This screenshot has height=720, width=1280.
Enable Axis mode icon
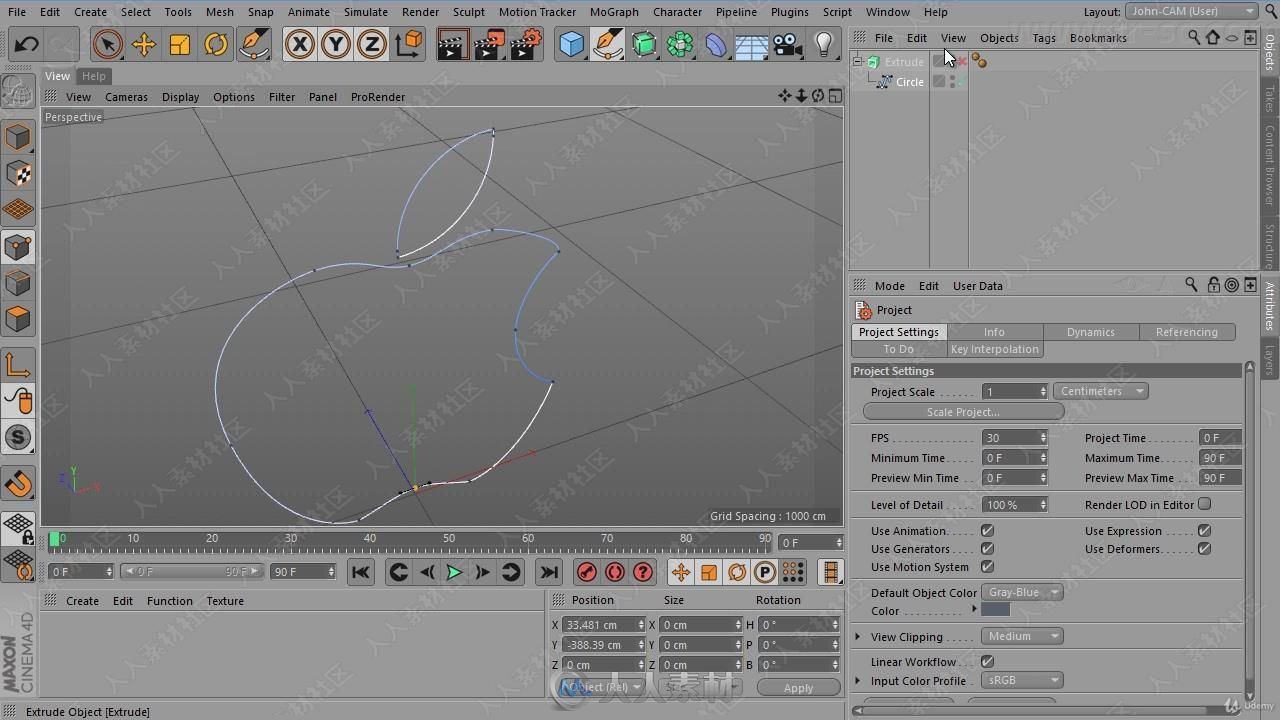[18, 365]
